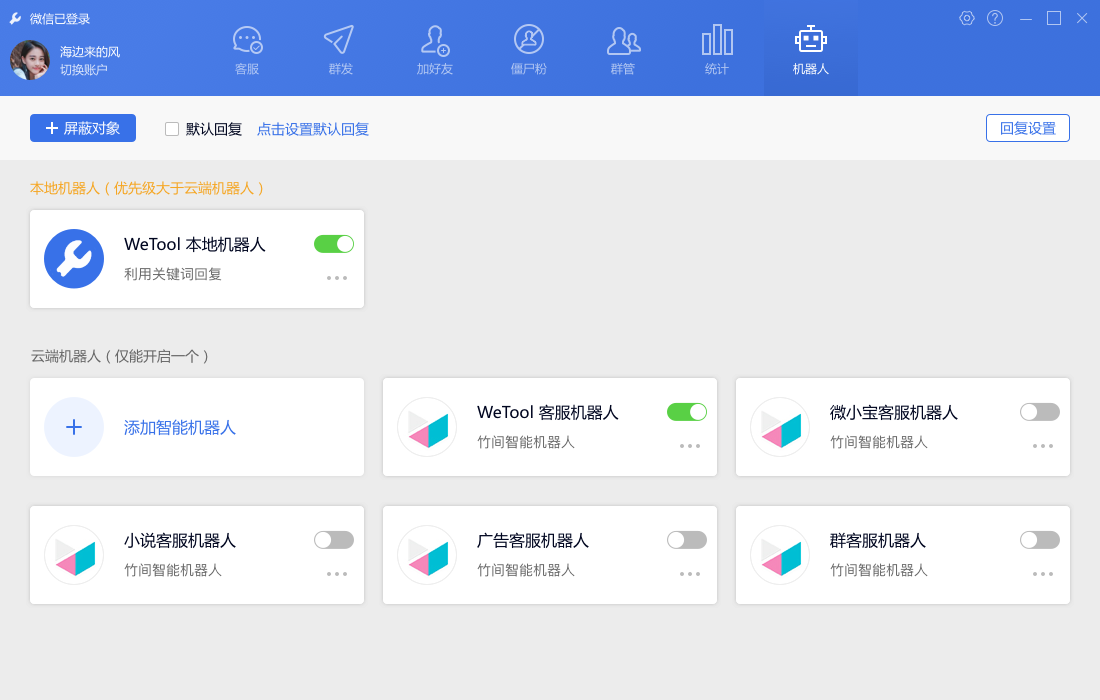1100x700 pixels.
Task: Turn off WeTool 客服机器人 switch
Action: 687,412
